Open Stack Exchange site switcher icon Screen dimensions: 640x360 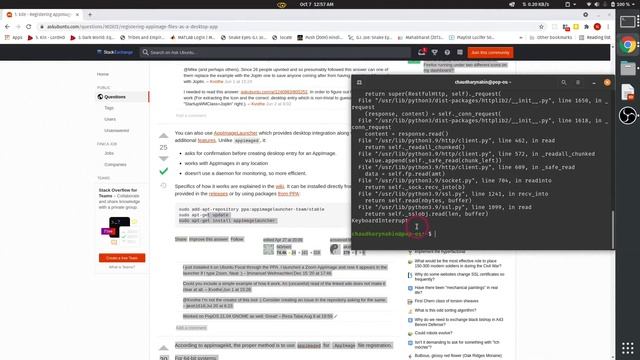pyautogui.click(x=460, y=52)
